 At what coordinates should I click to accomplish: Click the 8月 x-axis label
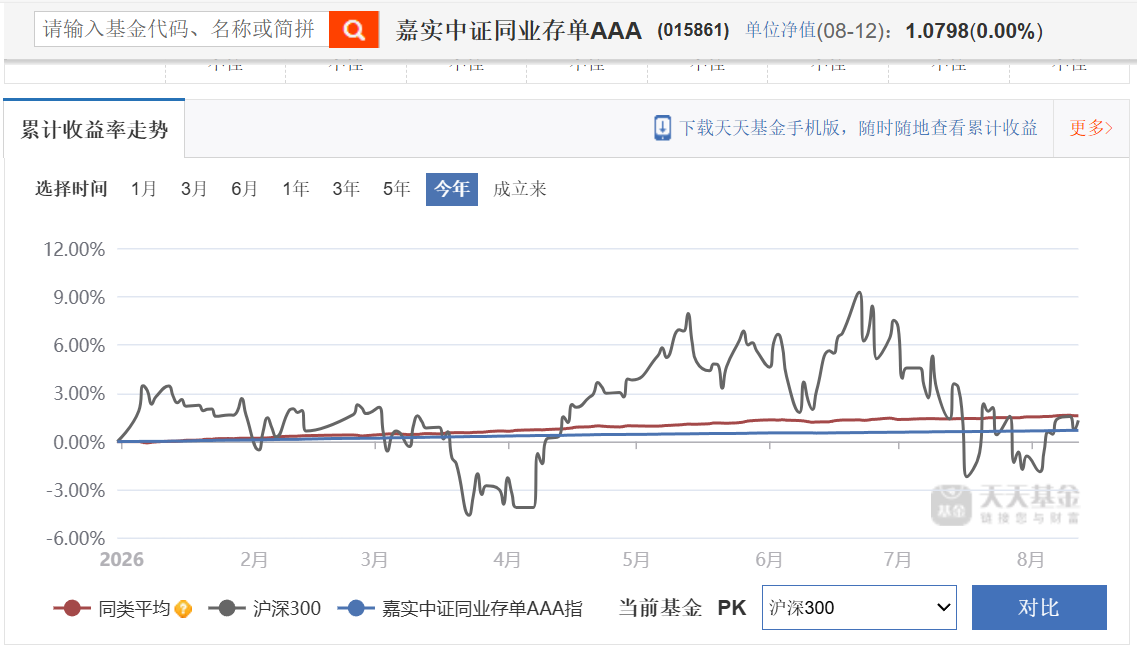(x=1030, y=560)
